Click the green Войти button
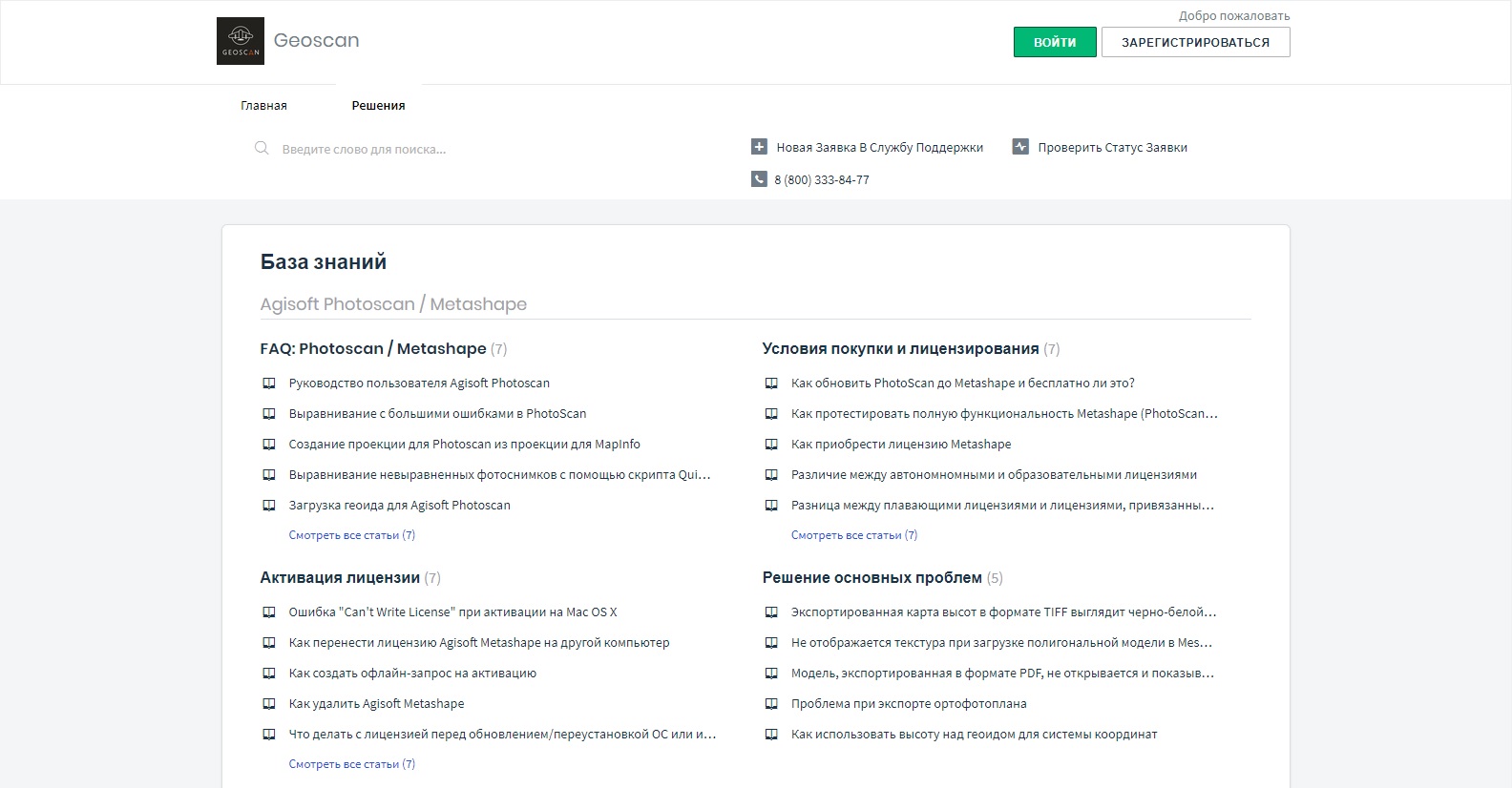The image size is (1512, 788). point(1055,42)
